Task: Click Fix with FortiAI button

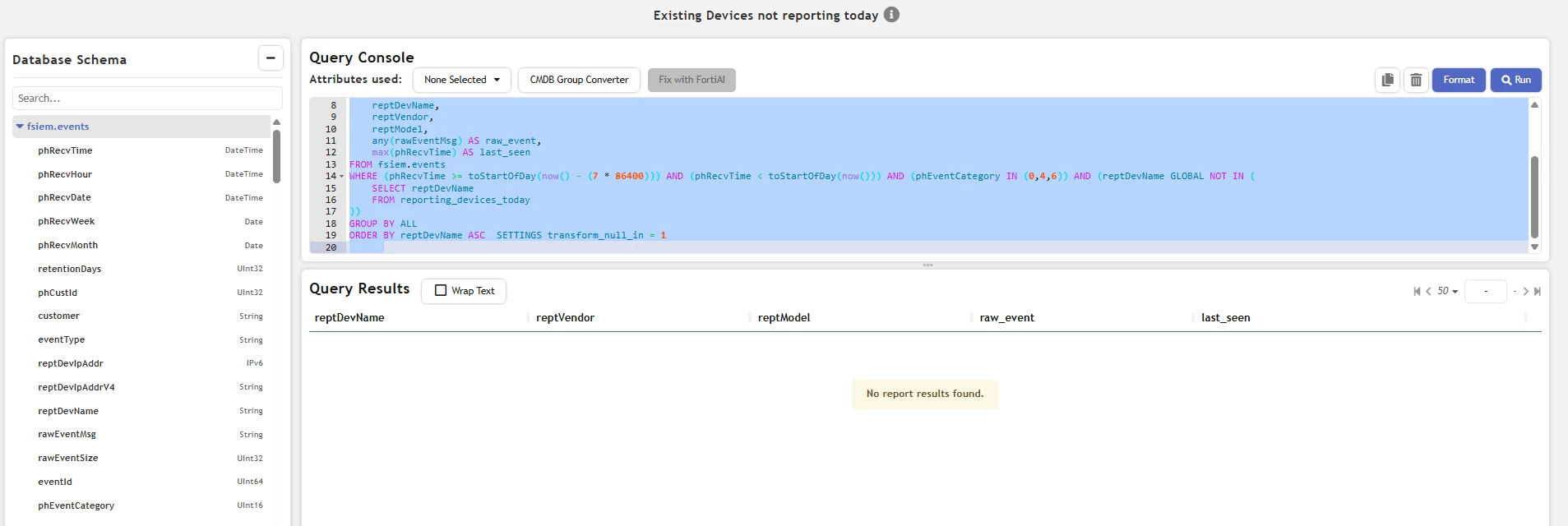Action: point(691,80)
